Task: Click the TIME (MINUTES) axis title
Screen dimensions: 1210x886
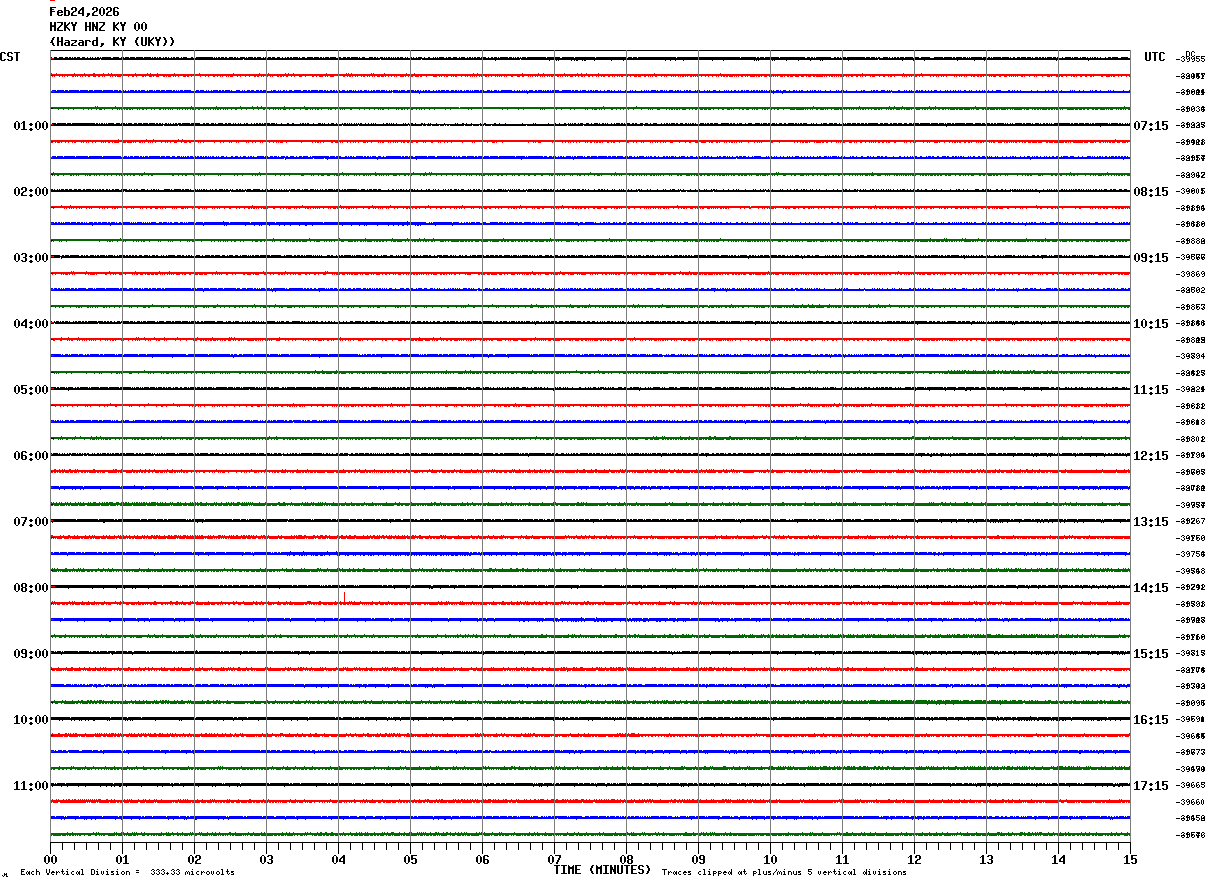Action: click(x=602, y=870)
